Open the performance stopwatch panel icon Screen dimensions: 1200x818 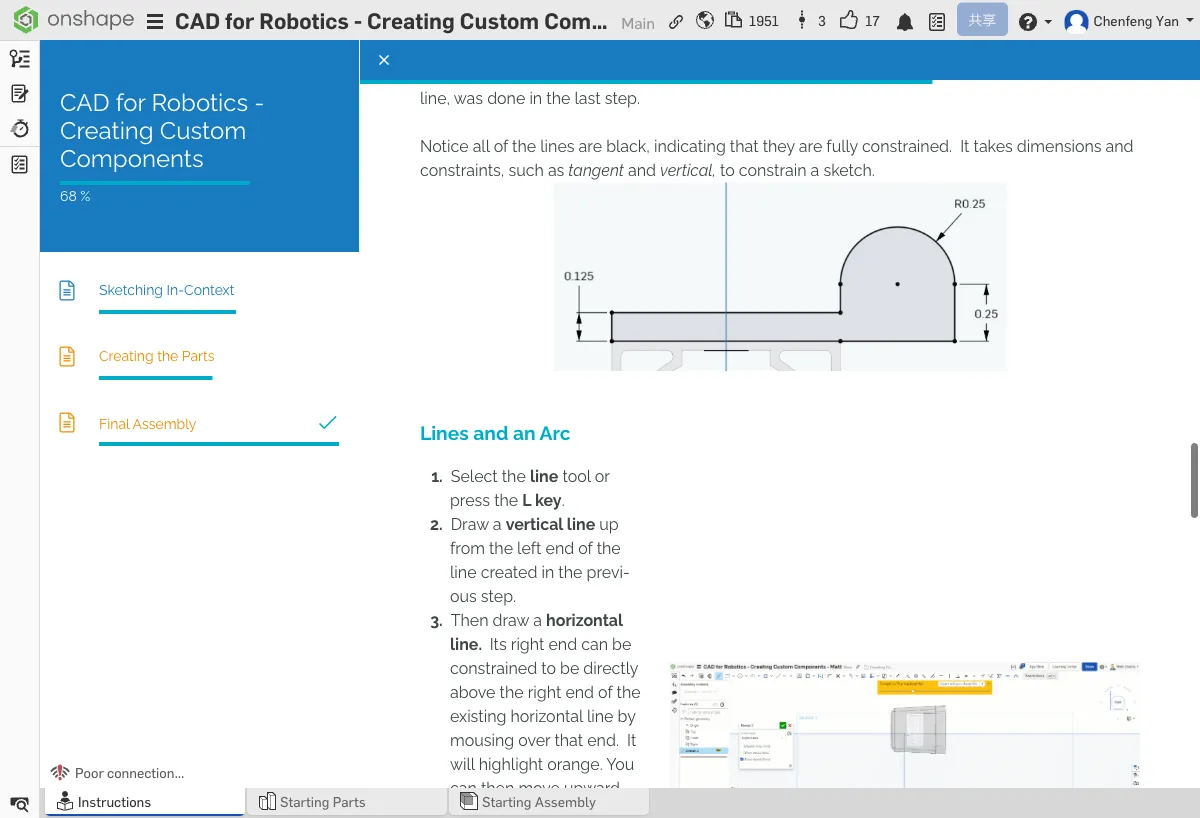[x=19, y=129]
